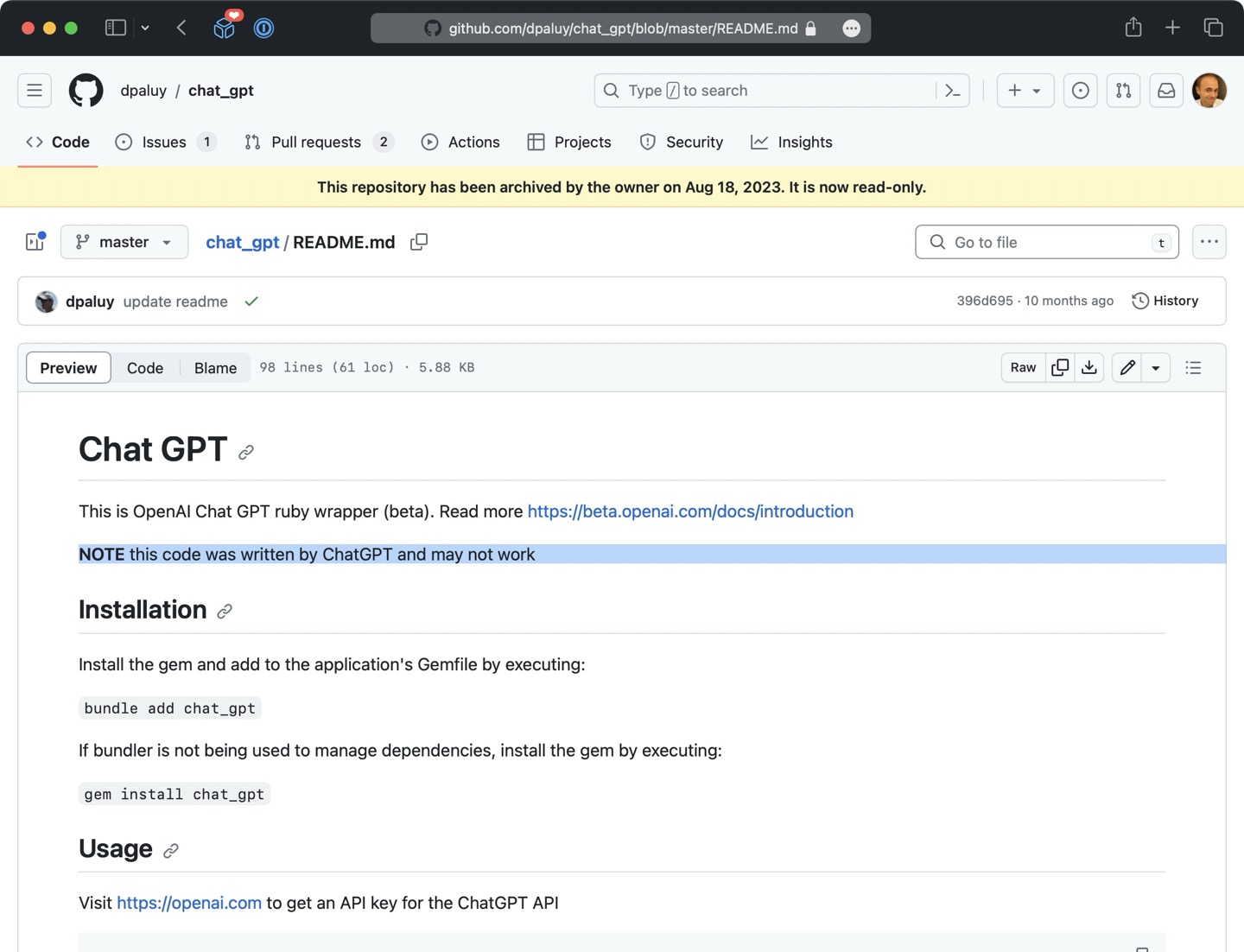Copy the README.md file path
Image resolution: width=1244 pixels, height=952 pixels.
coord(419,242)
